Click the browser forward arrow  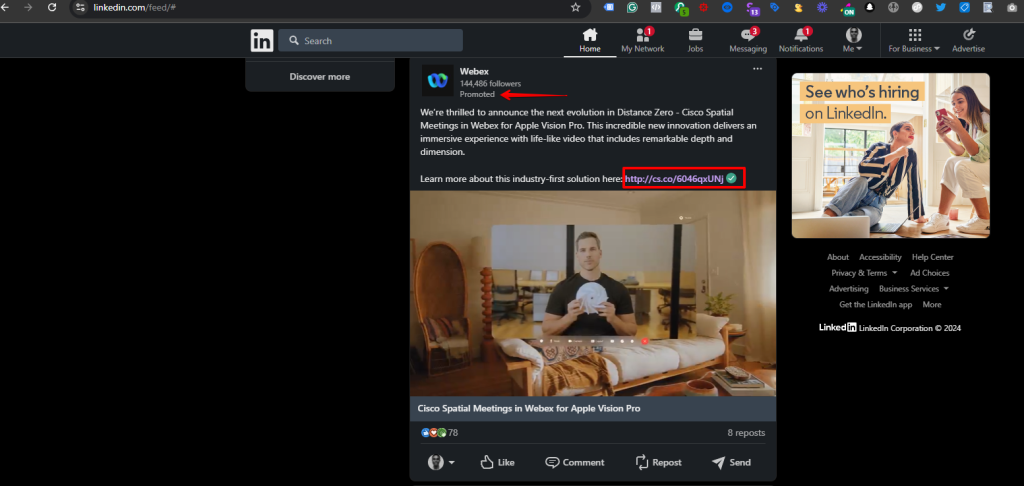(x=27, y=7)
